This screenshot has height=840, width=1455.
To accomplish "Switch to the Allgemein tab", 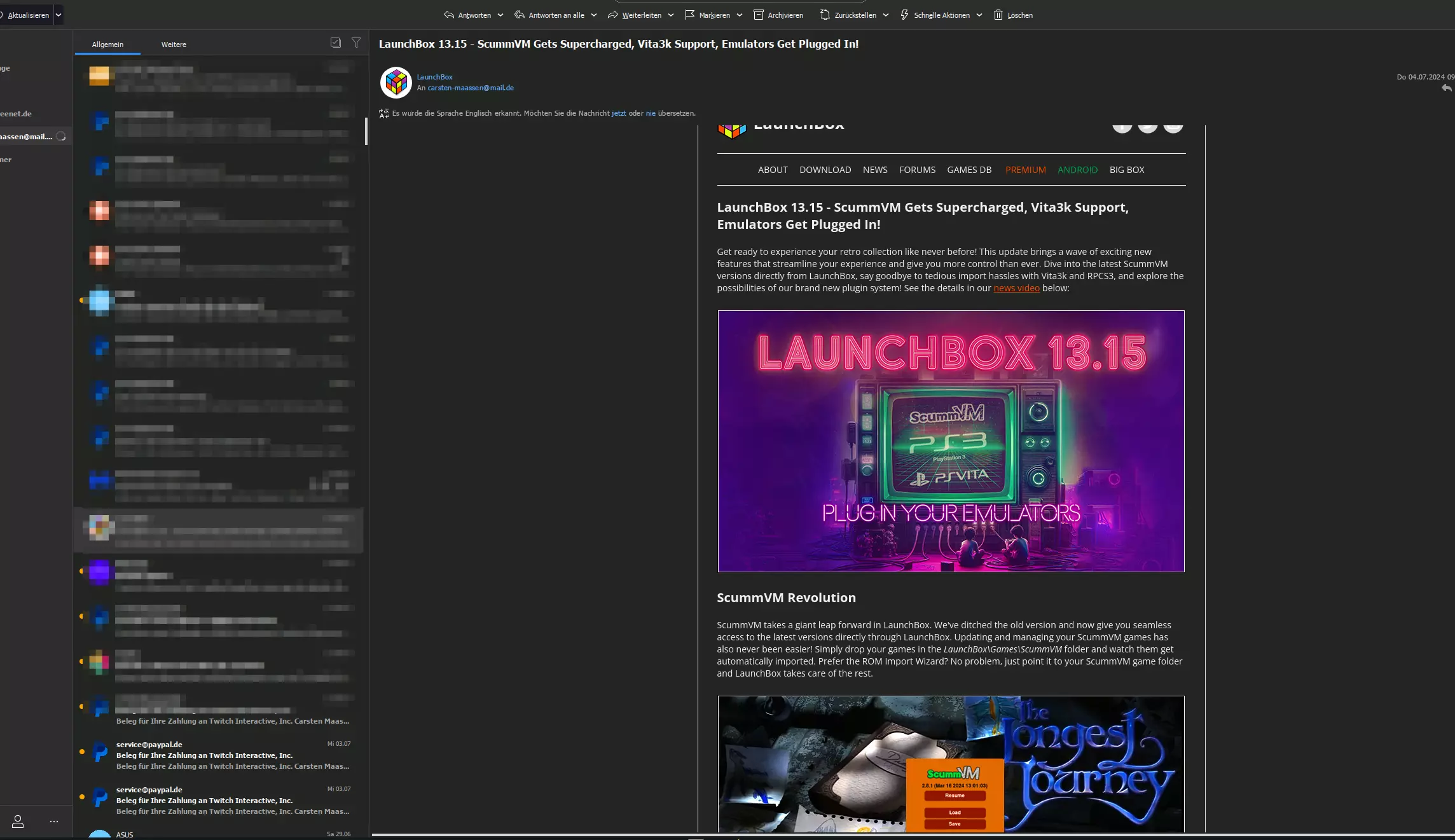I will [107, 45].
